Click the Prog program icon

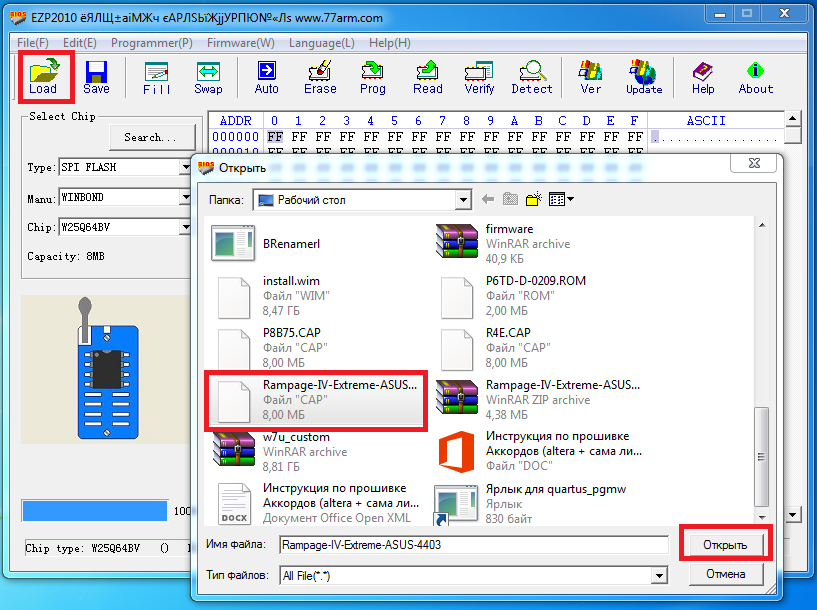point(373,77)
